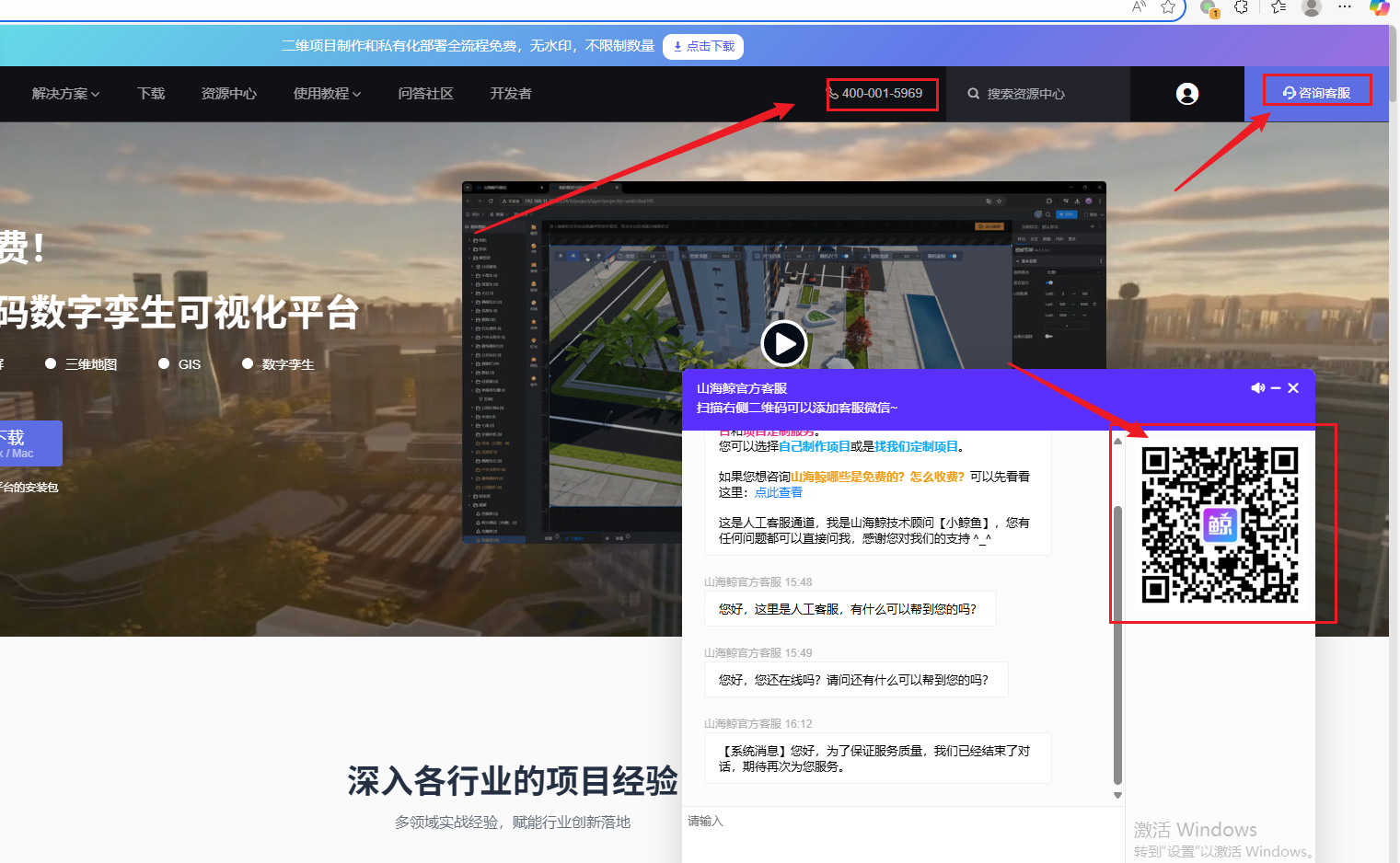Click the 自己制作项目 link in chat
Viewport: 1400px width, 863px height.
coord(815,446)
